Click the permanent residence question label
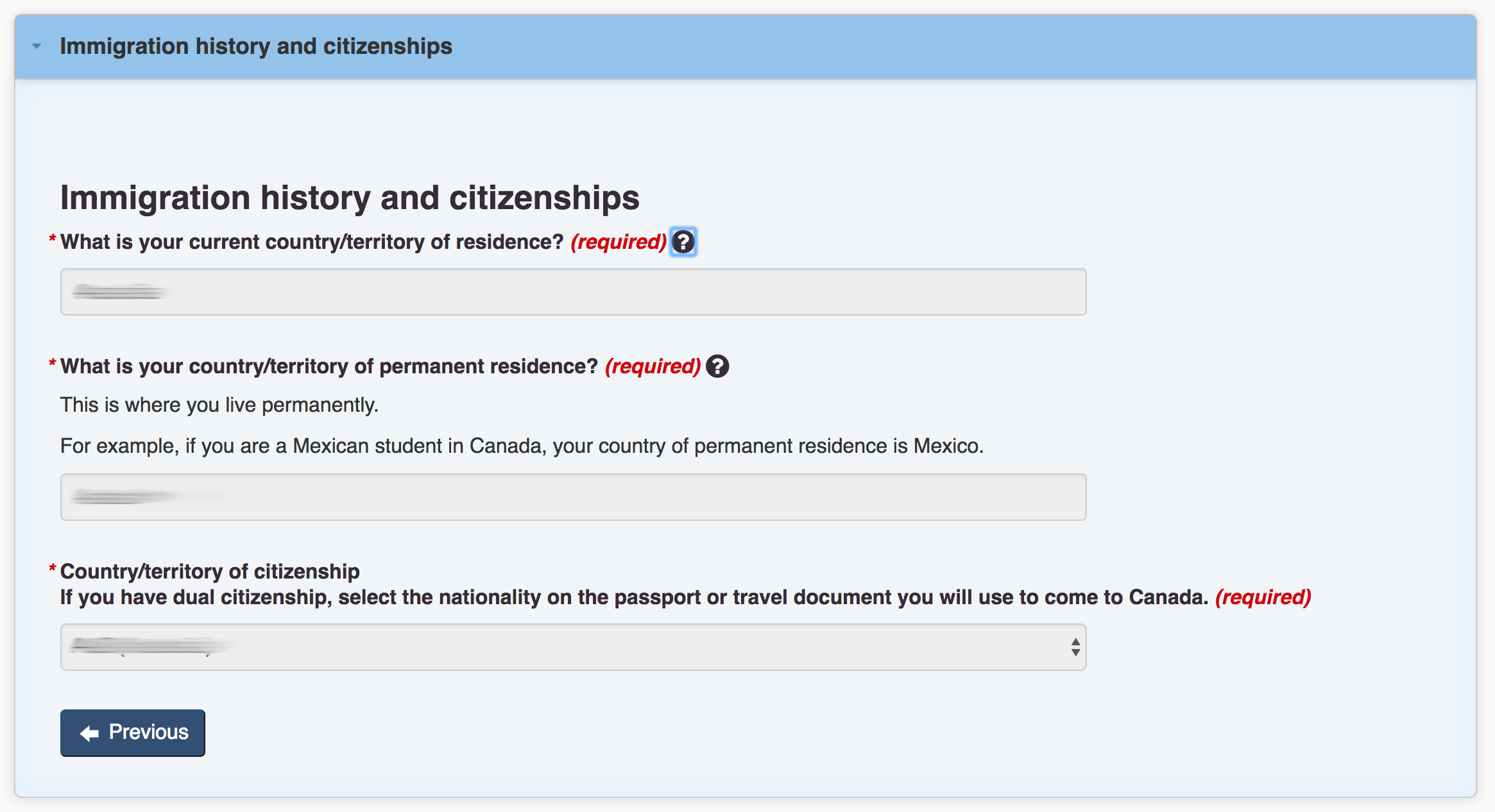Viewport: 1495px width, 812px height. coord(329,366)
